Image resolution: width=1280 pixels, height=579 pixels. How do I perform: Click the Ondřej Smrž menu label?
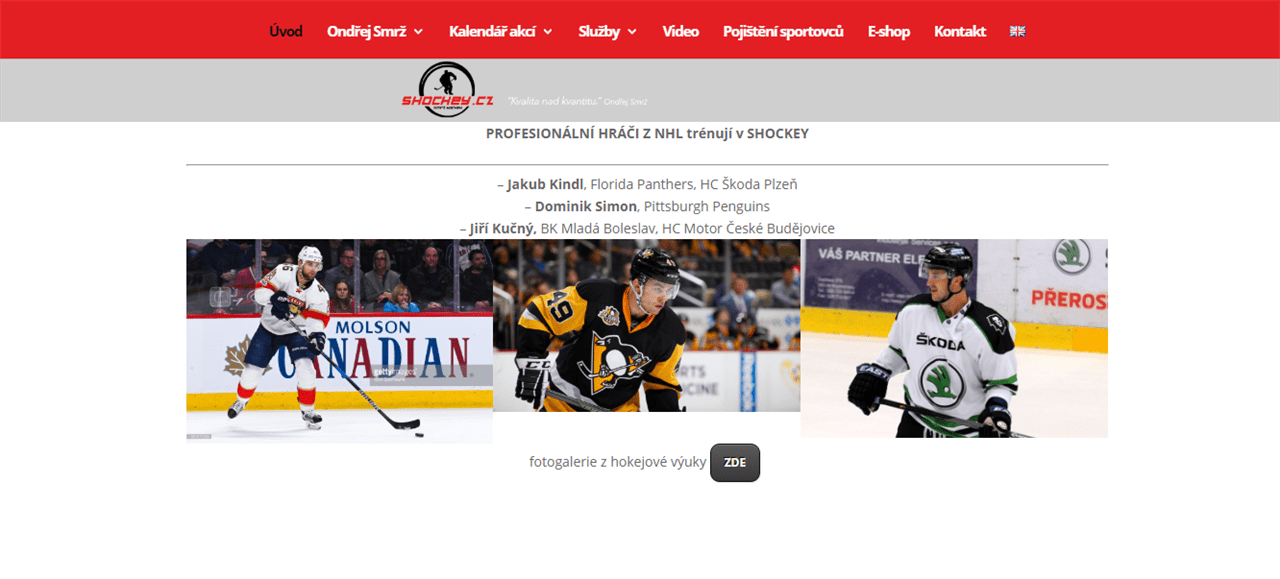pyautogui.click(x=367, y=31)
